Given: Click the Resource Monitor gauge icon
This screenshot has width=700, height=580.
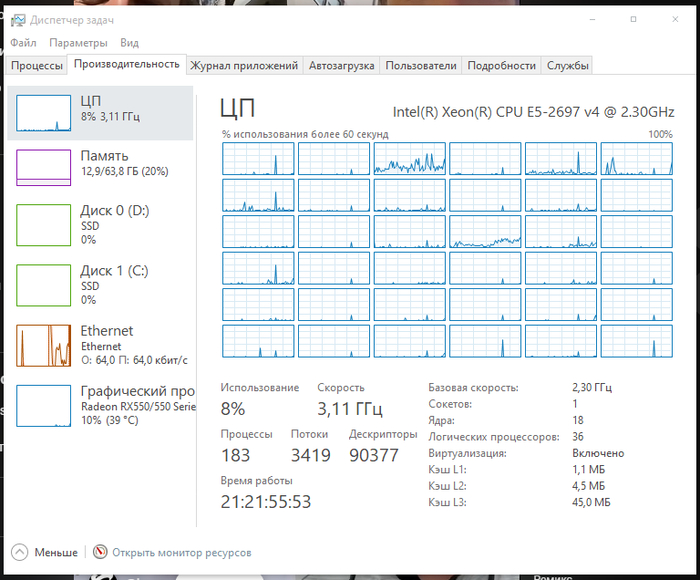Looking at the screenshot, I should 100,552.
